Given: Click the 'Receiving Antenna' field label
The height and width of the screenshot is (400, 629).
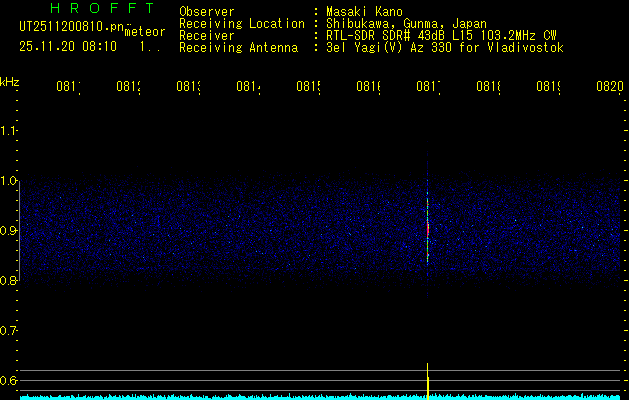Looking at the screenshot, I should pos(238,48).
